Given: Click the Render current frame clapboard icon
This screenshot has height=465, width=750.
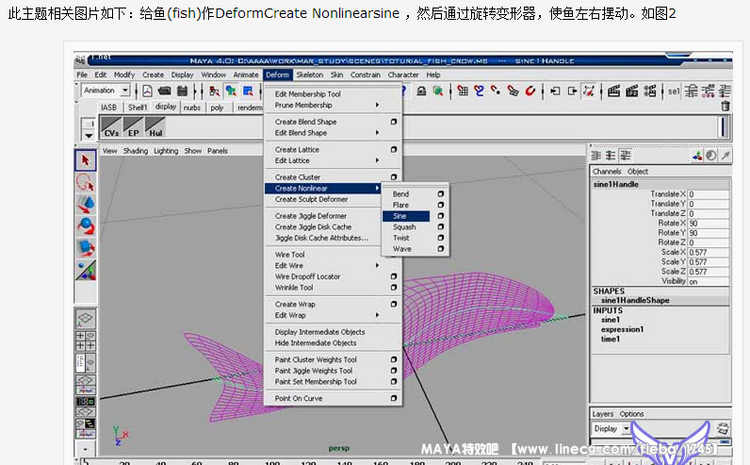Looking at the screenshot, I should 614,90.
